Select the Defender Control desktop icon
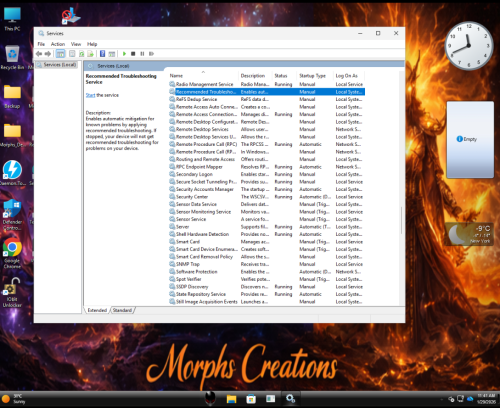 (12, 215)
